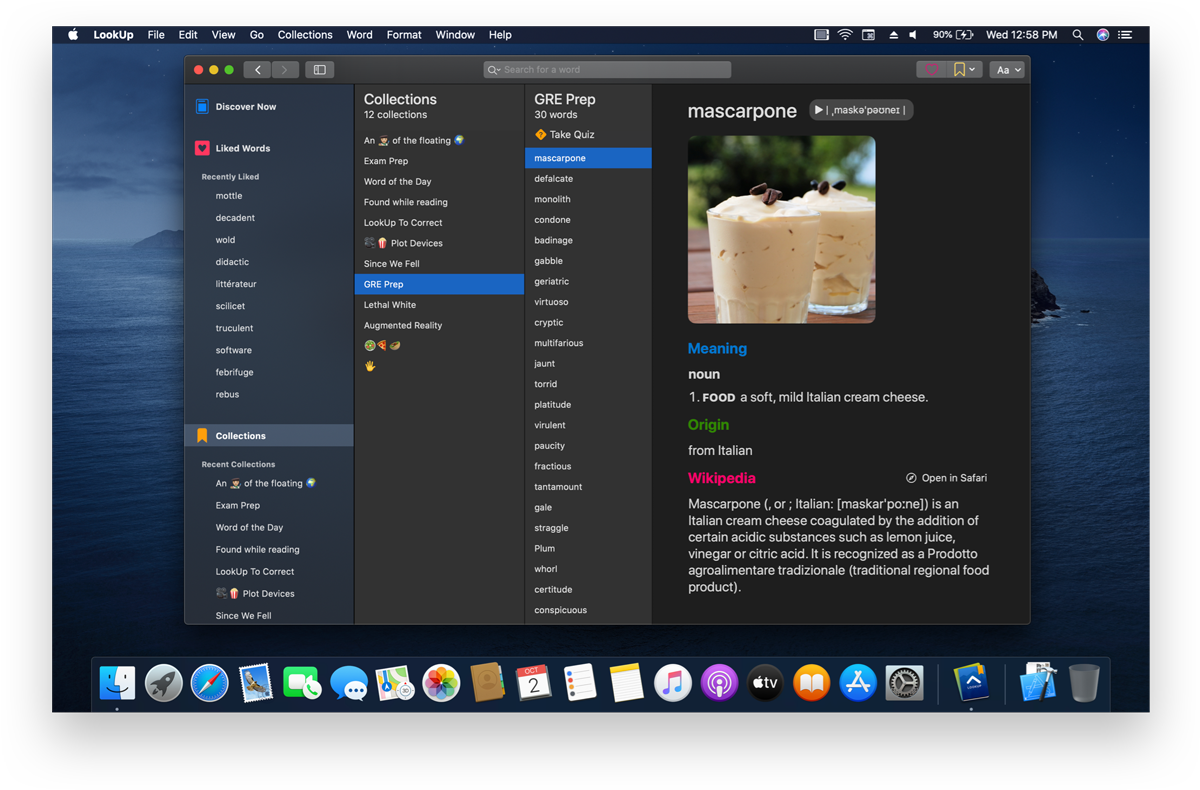This screenshot has width=1200, height=790.
Task: Open Podcasts from the Dock
Action: coord(719,683)
